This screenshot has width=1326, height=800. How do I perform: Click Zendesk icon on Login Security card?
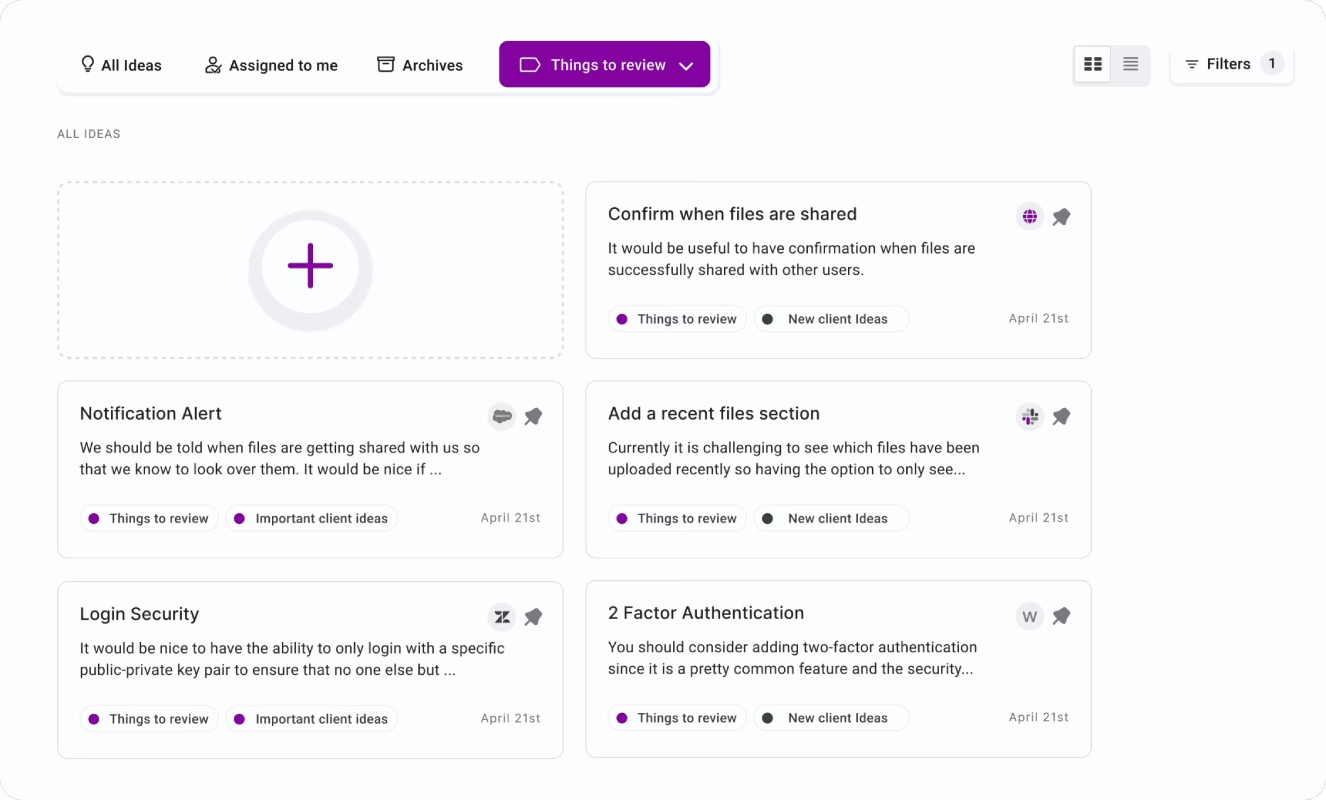(x=502, y=617)
